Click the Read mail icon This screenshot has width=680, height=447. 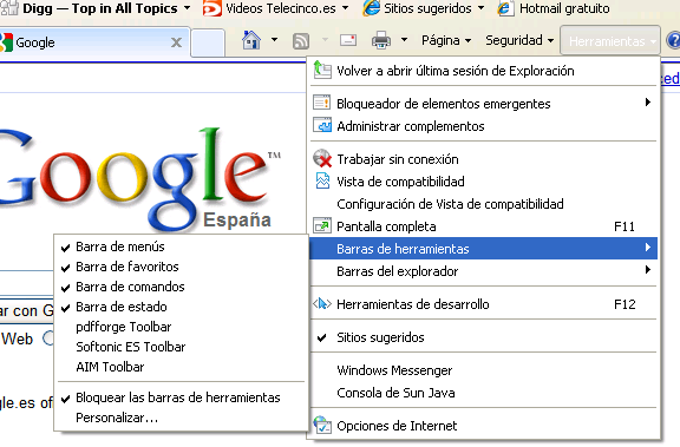(348, 40)
